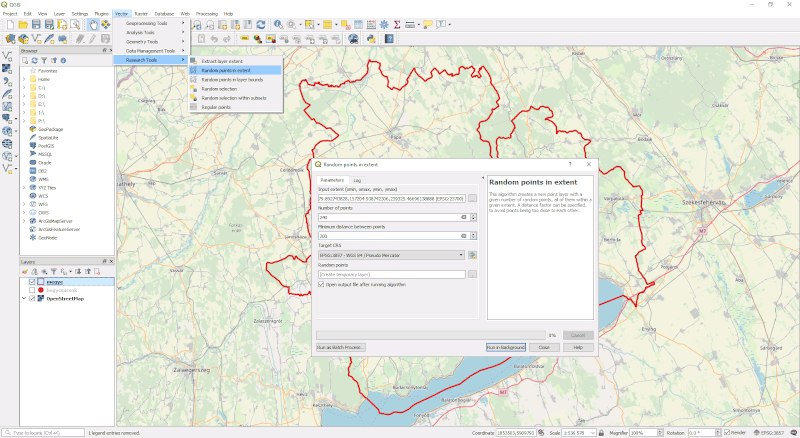The height and width of the screenshot is (438, 800).
Task: Click the Help button in dialog
Action: coord(578,347)
